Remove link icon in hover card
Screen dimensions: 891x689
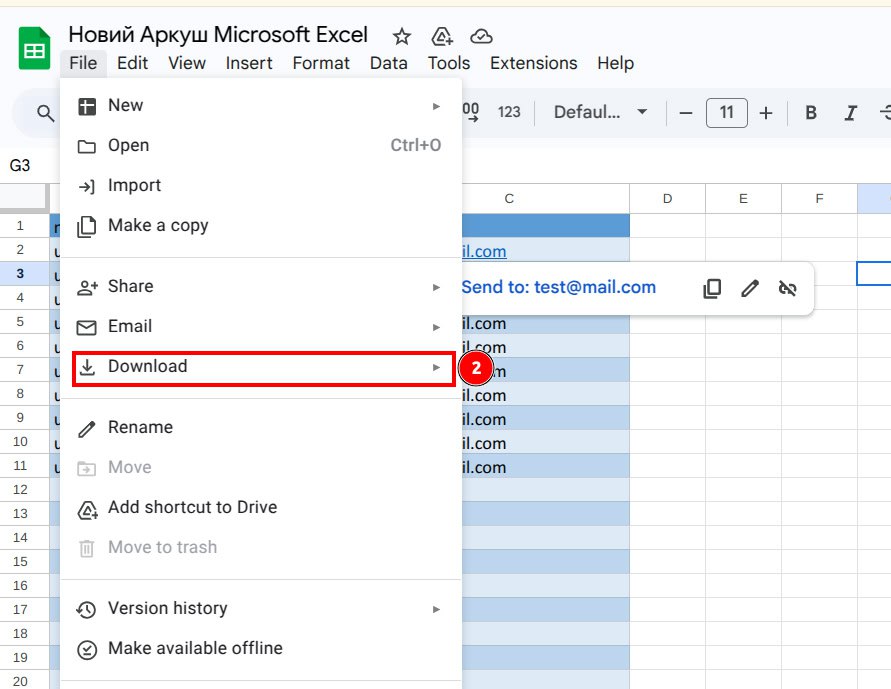[787, 289]
